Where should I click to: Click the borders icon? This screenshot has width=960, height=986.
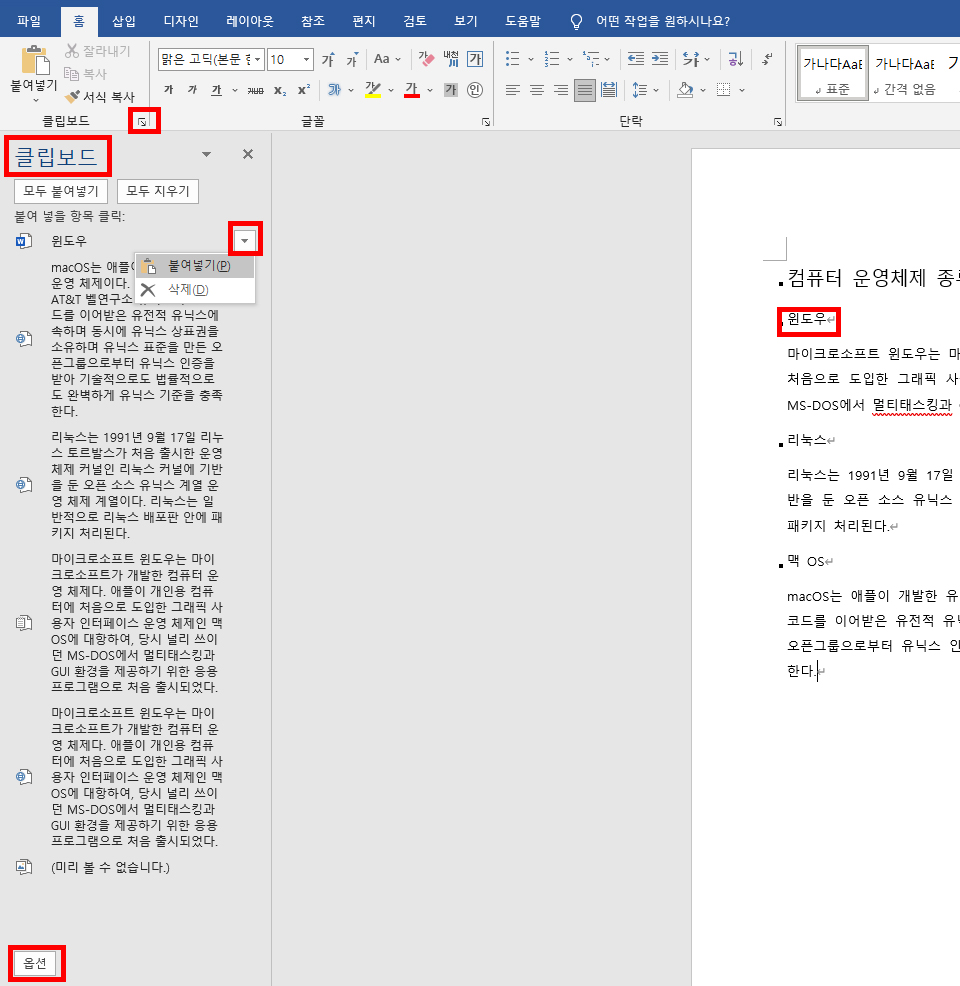click(724, 90)
